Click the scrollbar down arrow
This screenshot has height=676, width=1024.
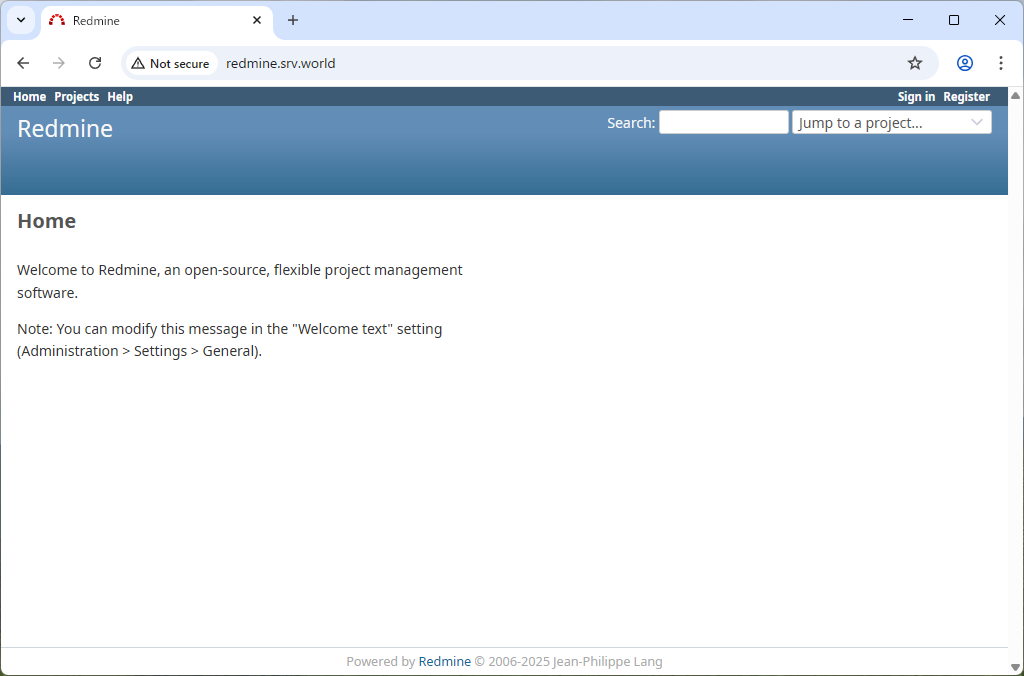click(1015, 666)
